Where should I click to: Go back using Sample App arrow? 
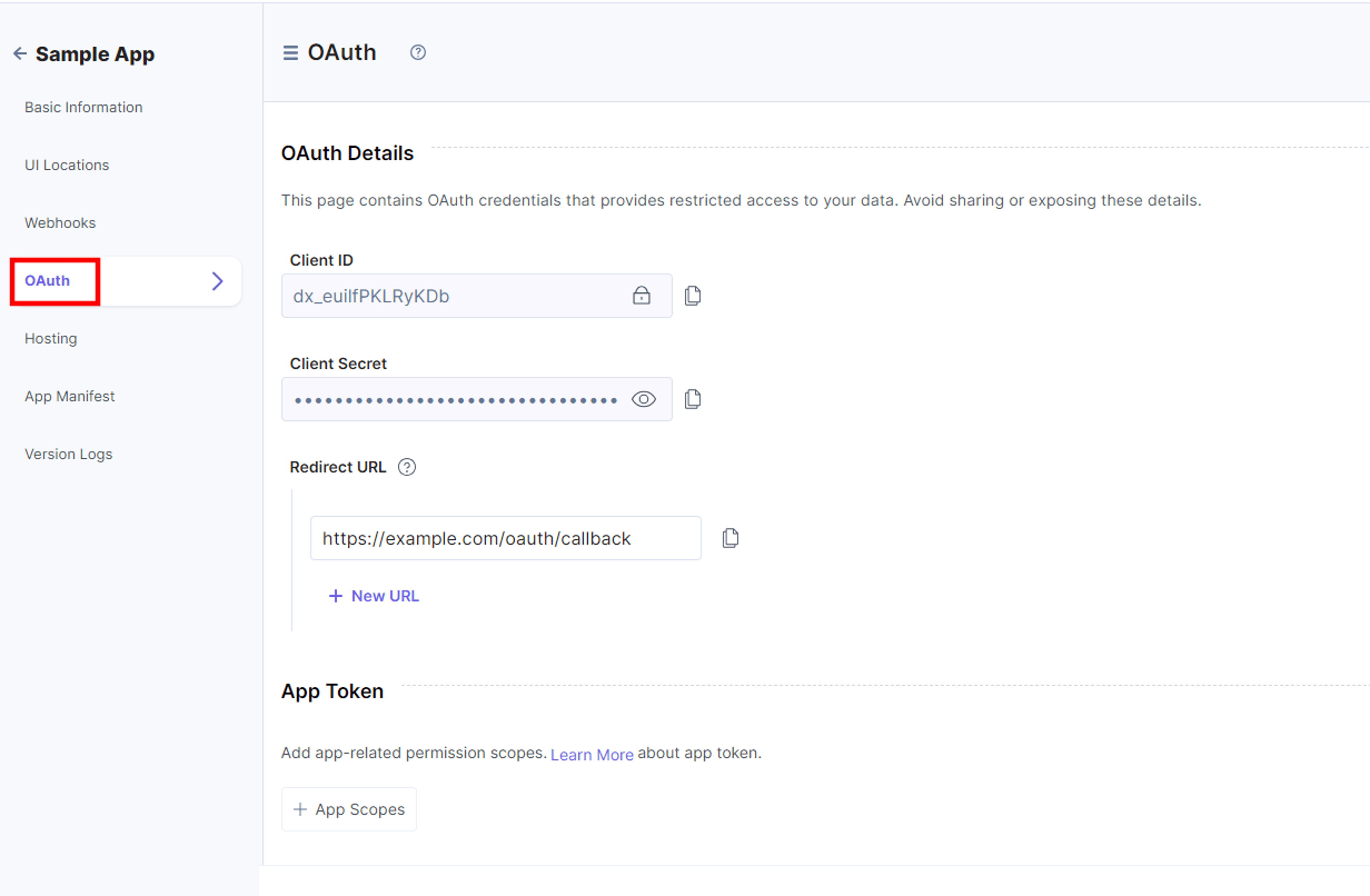coord(20,54)
